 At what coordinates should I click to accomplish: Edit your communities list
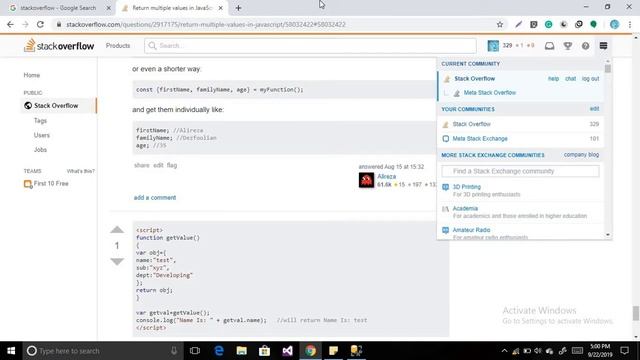click(x=594, y=109)
